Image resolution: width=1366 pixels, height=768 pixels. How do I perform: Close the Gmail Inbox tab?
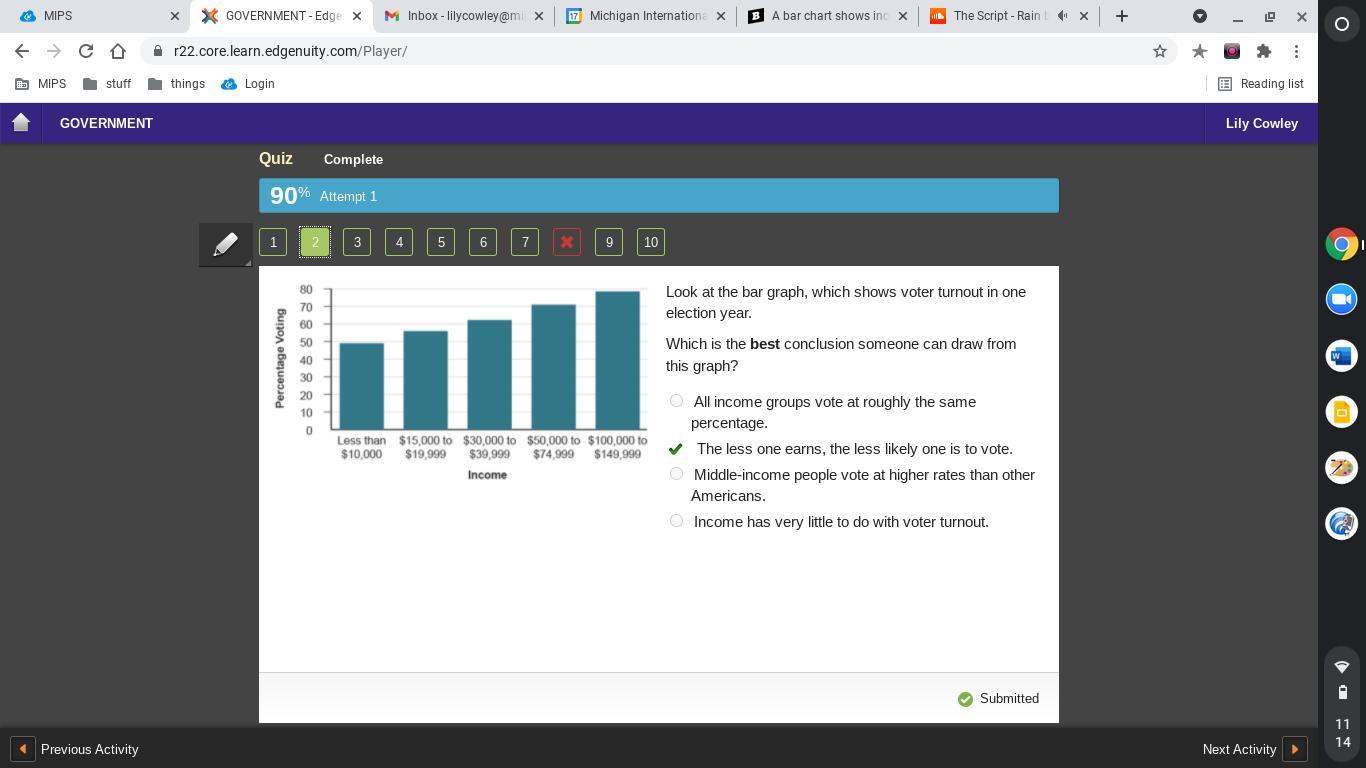[539, 16]
